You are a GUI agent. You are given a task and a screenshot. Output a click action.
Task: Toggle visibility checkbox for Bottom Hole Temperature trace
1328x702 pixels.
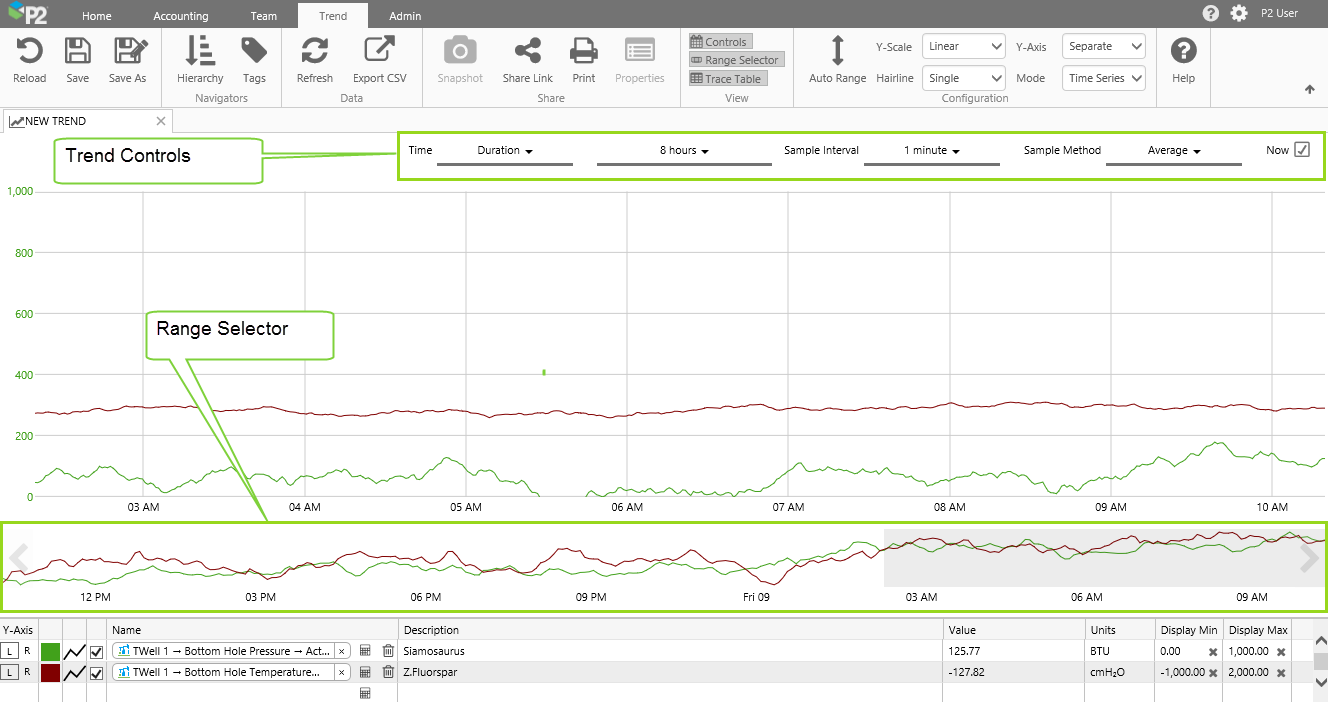(x=97, y=673)
